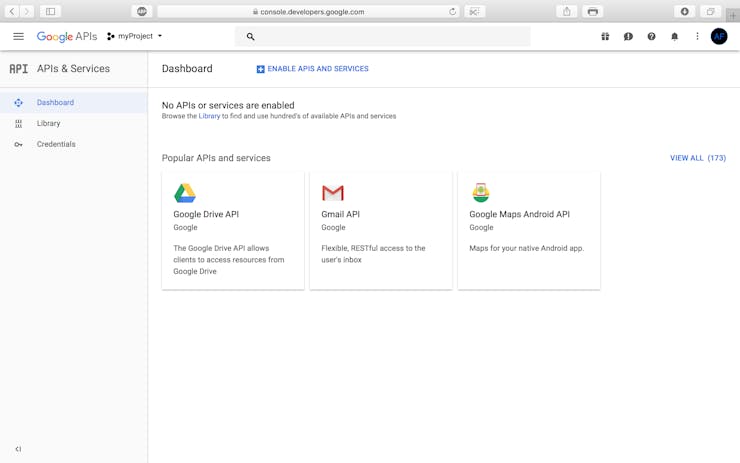740x463 pixels.
Task: Click the API logo beside APIs & Services
Action: [x=18, y=69]
